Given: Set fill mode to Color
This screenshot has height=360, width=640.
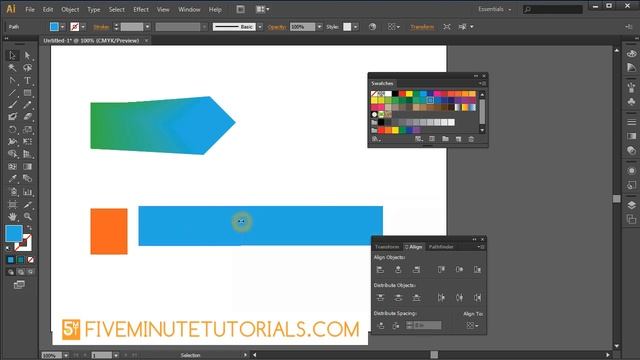Looking at the screenshot, I should coord(11,260).
